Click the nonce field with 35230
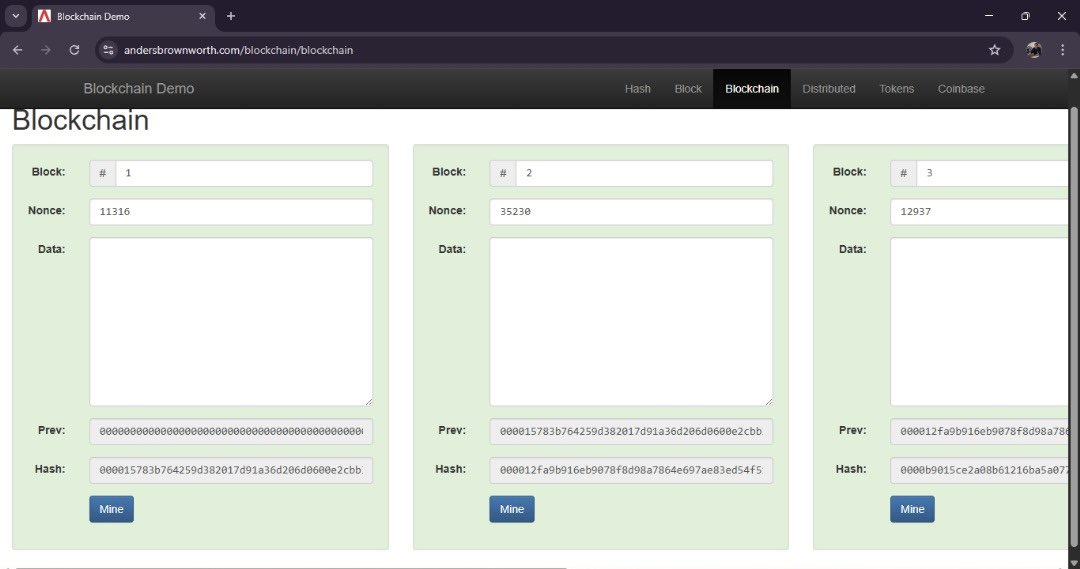Screen dimensions: 1080x569 pos(631,212)
